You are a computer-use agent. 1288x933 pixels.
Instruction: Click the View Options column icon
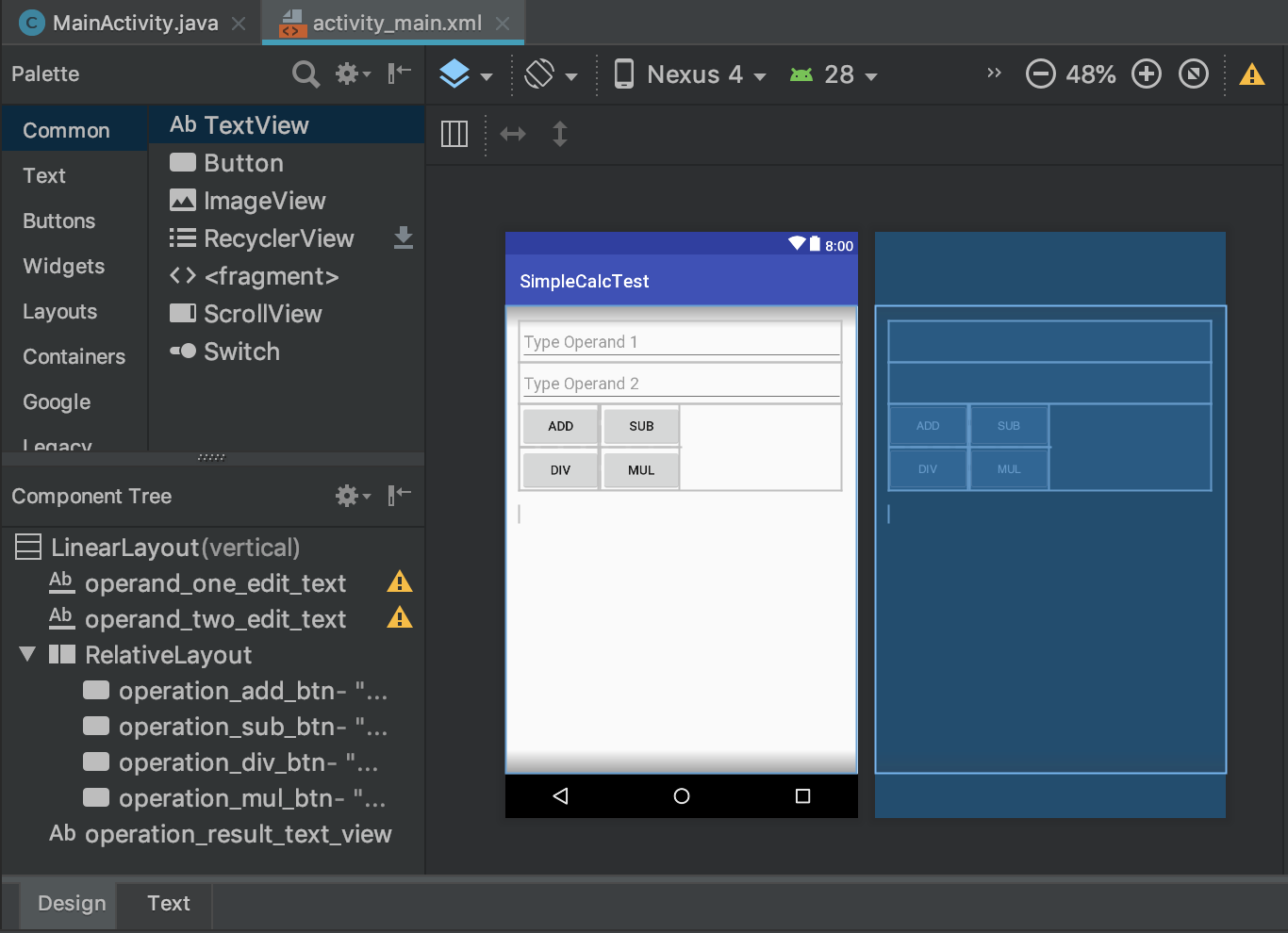point(454,134)
